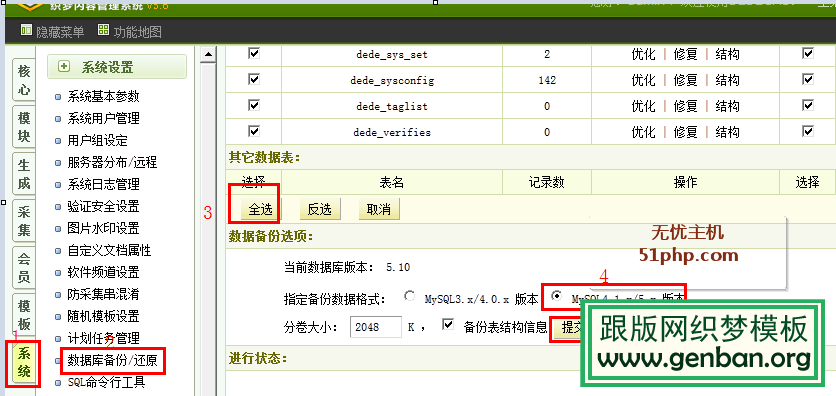836x396 pixels.
Task: Collapse the 系统设置 section header
Action: pyautogui.click(x=117, y=67)
